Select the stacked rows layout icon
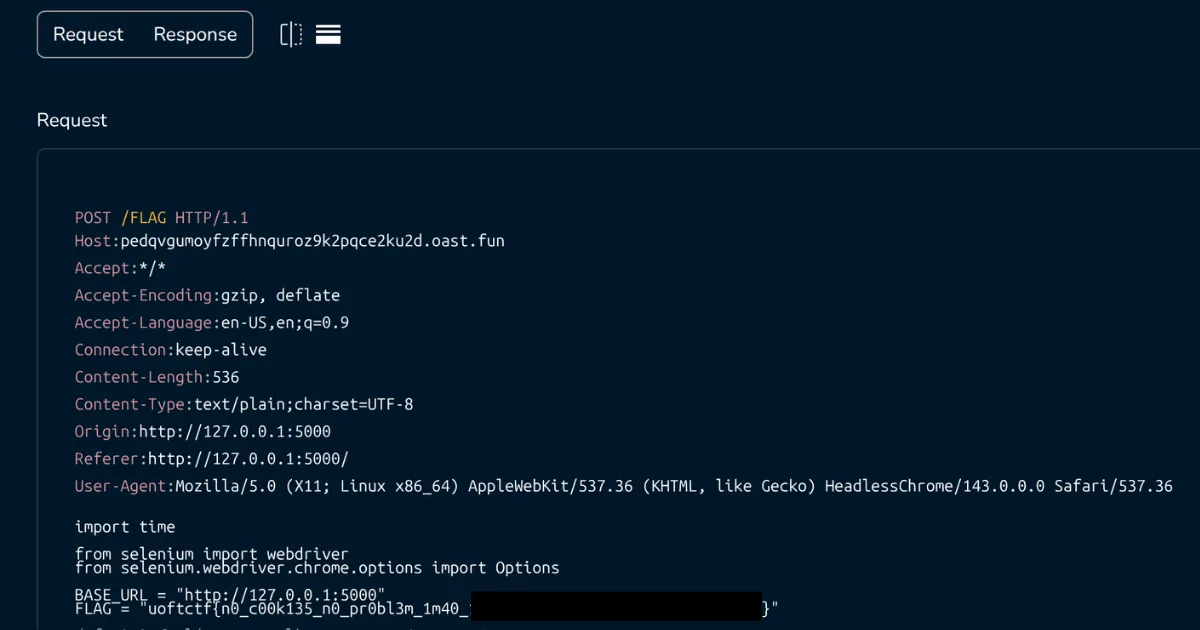The width and height of the screenshot is (1200, 630). [x=328, y=35]
